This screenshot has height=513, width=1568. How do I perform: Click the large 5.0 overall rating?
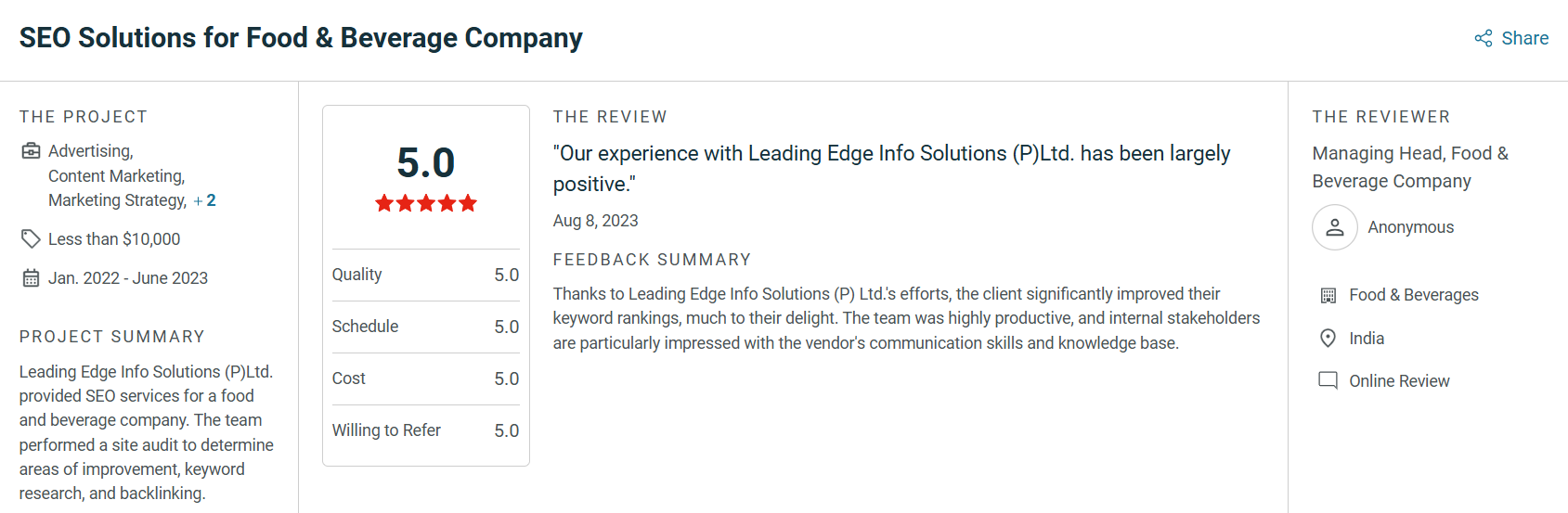(x=426, y=163)
